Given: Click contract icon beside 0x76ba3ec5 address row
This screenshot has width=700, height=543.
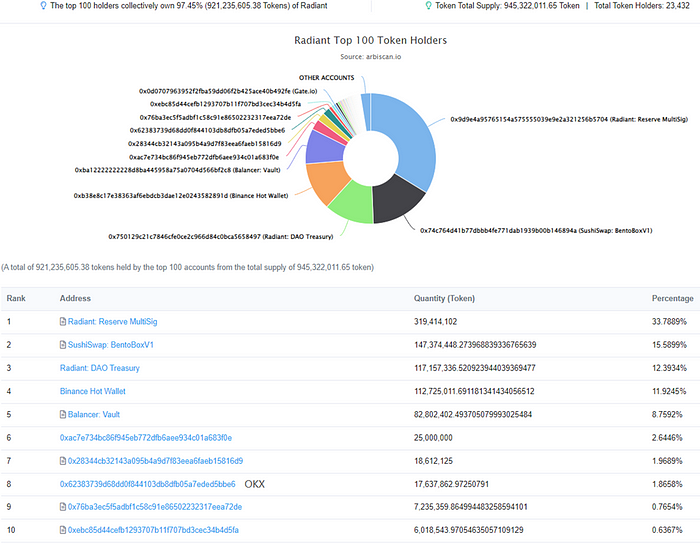Looking at the screenshot, I should [63, 507].
